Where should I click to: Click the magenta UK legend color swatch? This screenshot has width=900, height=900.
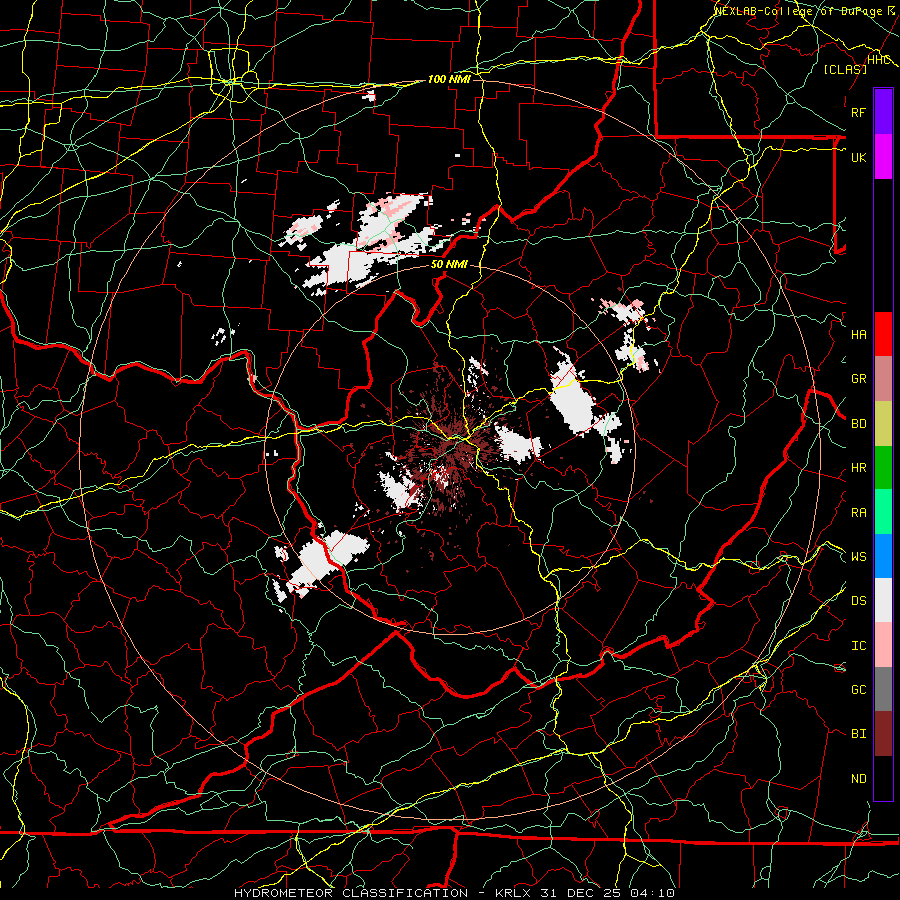pyautogui.click(x=883, y=157)
